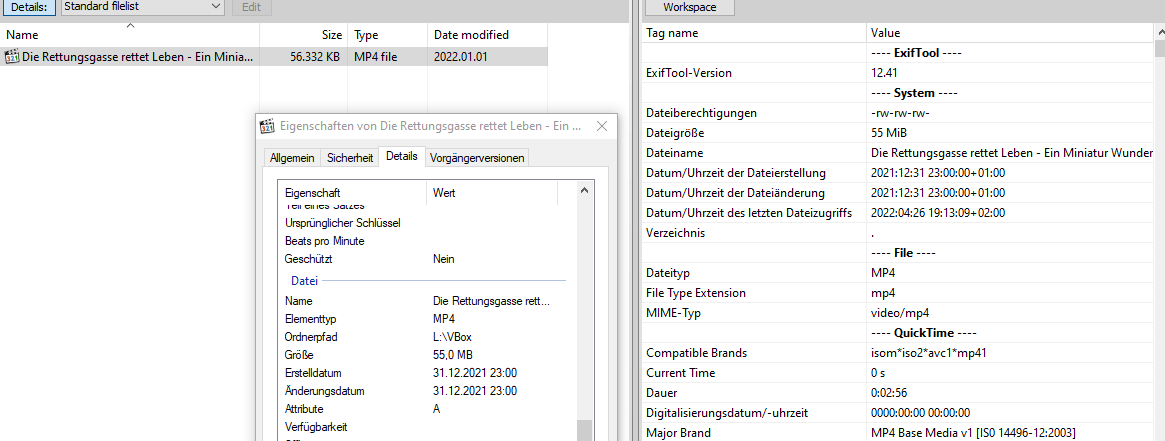This screenshot has height=441, width=1165.
Task: Open the Standard filelist dropdown
Action: click(143, 7)
